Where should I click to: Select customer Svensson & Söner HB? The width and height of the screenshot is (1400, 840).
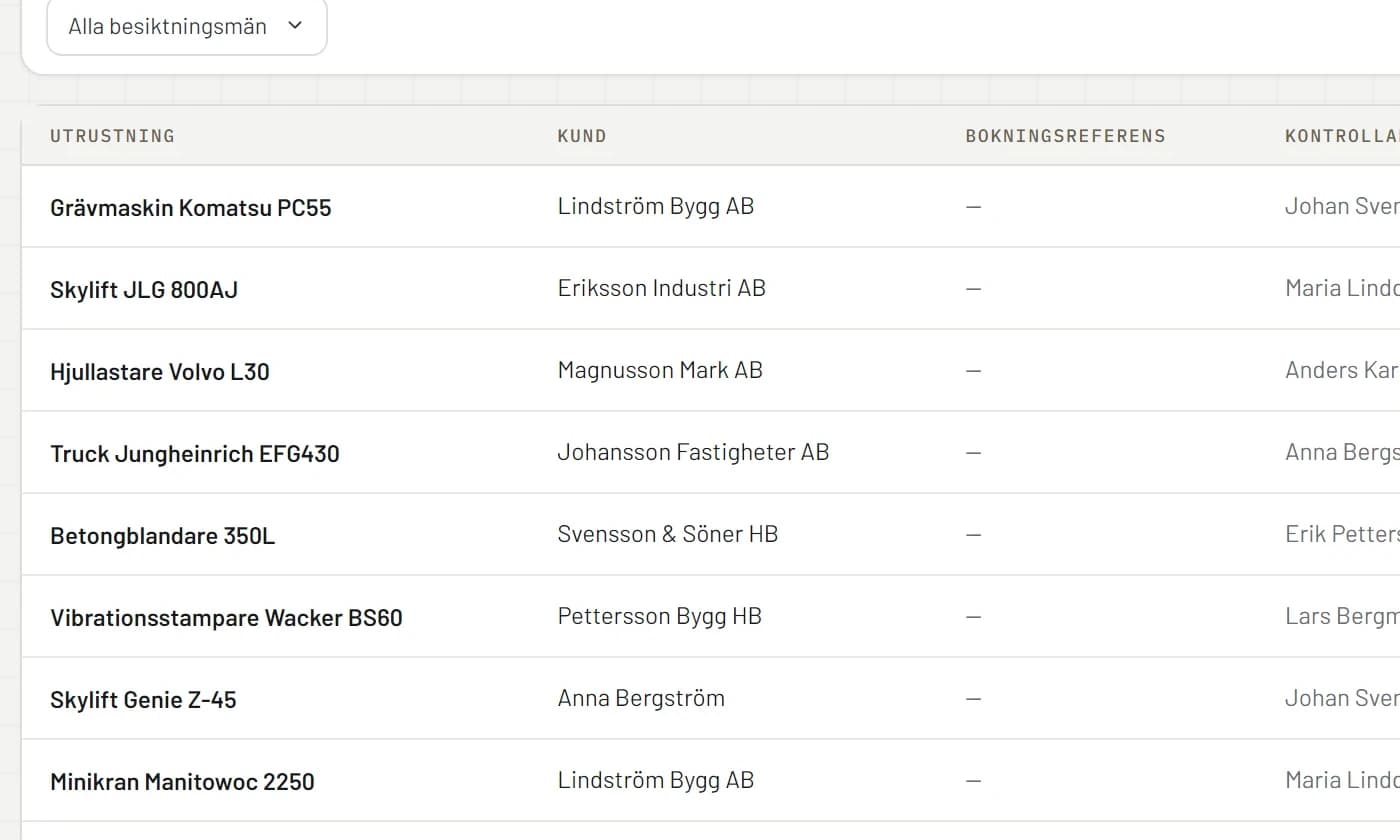tap(668, 534)
